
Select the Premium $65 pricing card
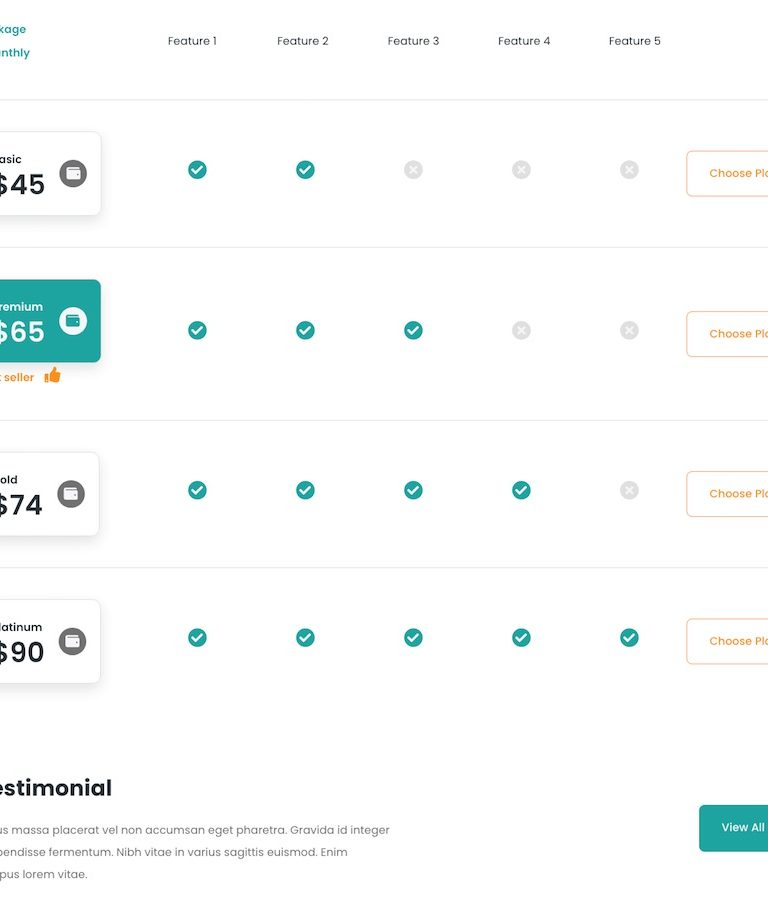(50, 321)
